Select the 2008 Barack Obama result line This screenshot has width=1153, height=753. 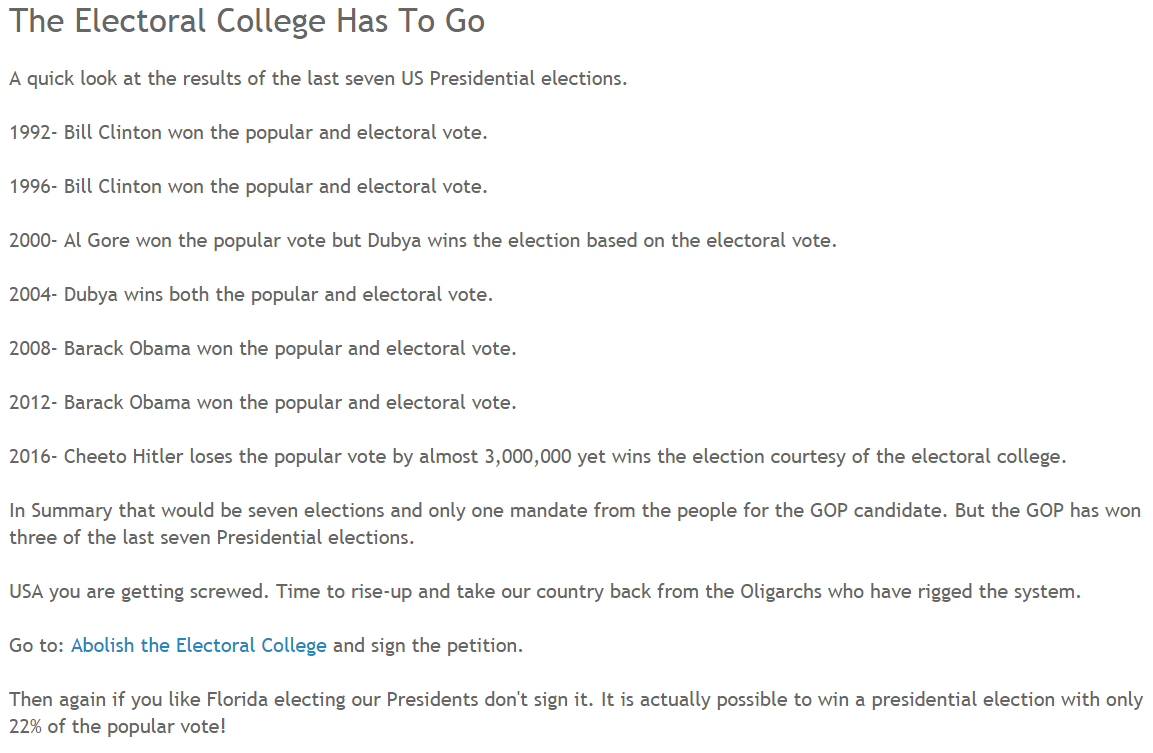[x=263, y=349]
